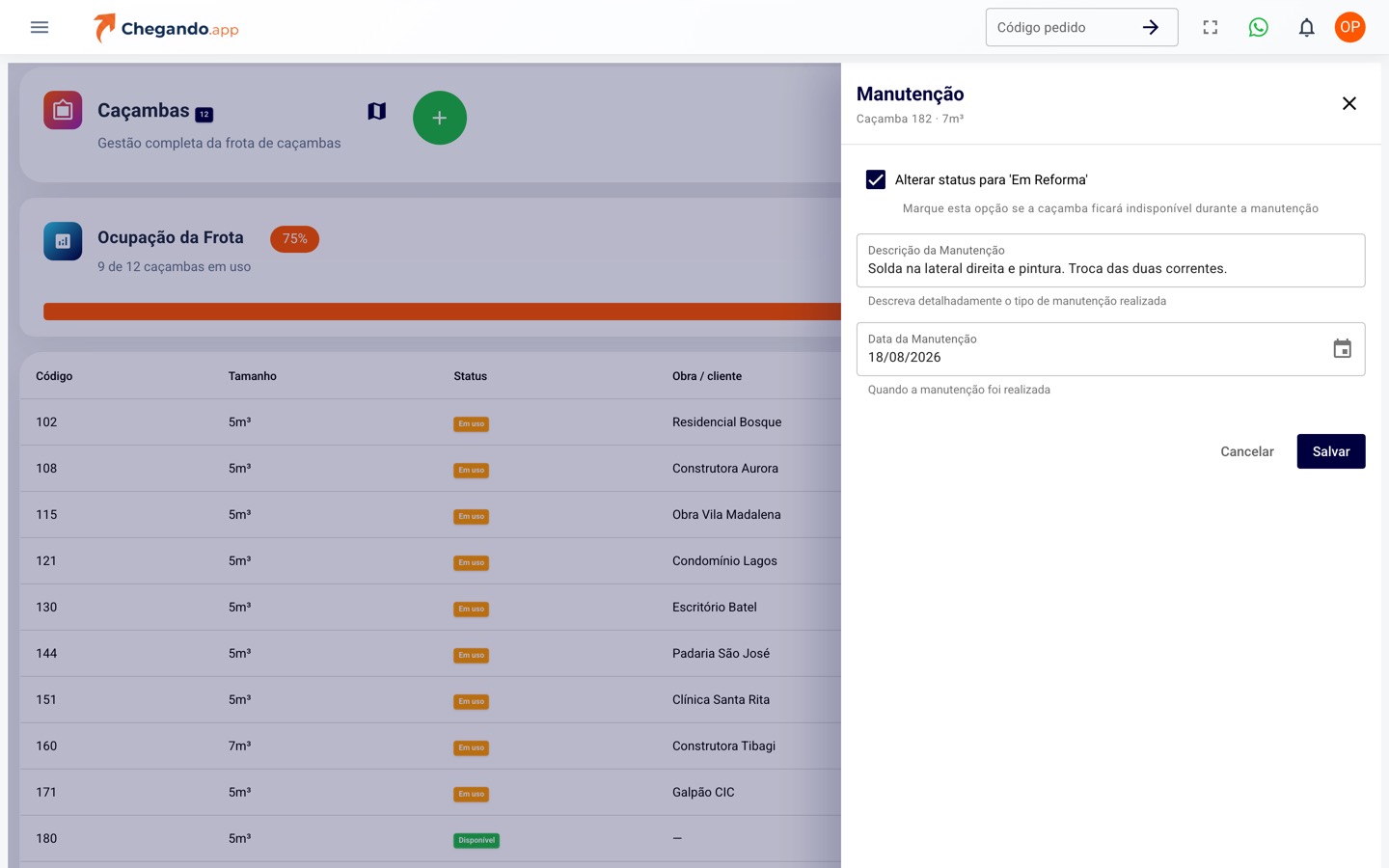
Task: Click Residencial Bosque client cell
Action: 727,422
